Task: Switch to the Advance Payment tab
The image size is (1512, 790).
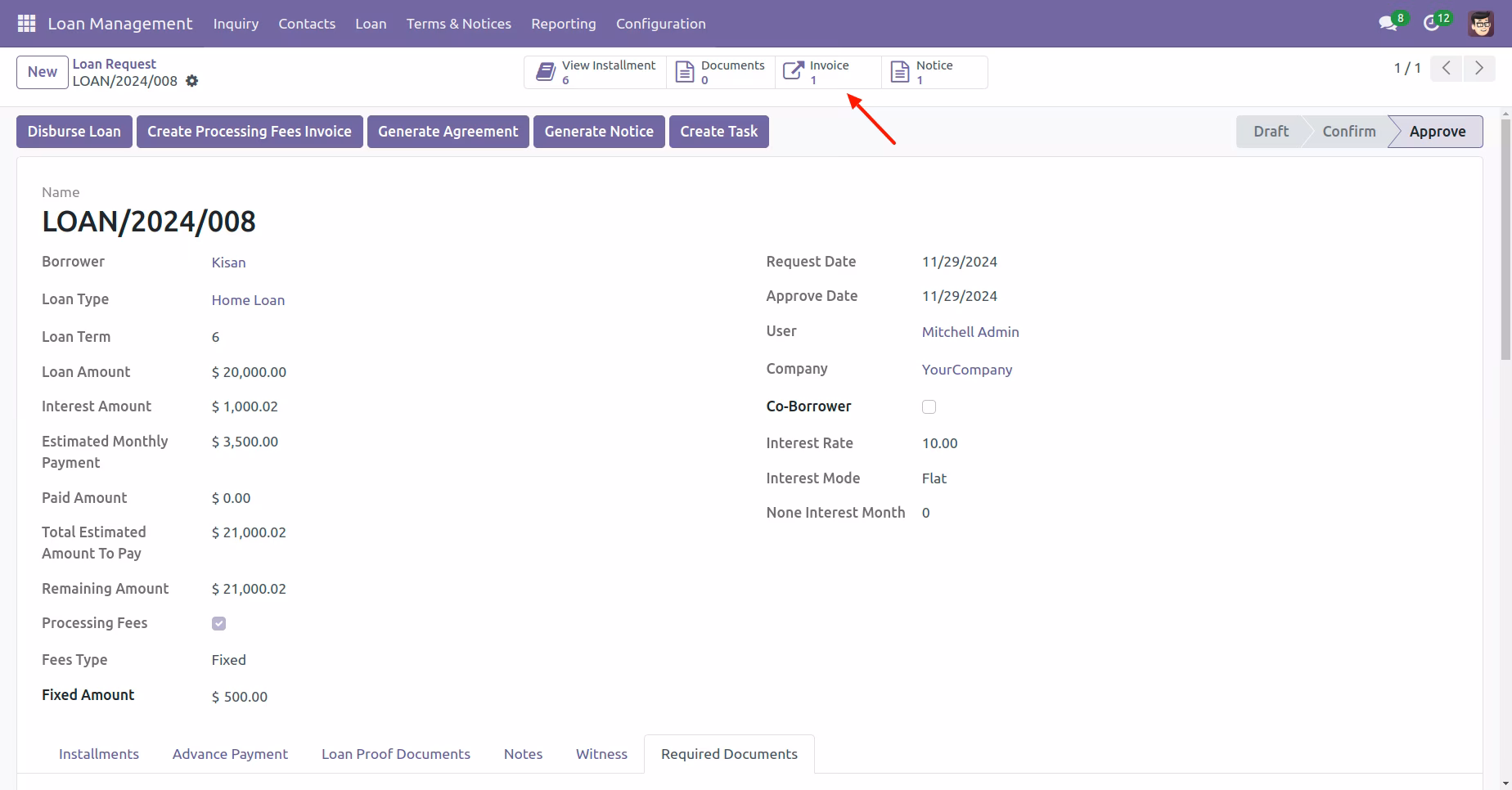Action: pos(230,754)
